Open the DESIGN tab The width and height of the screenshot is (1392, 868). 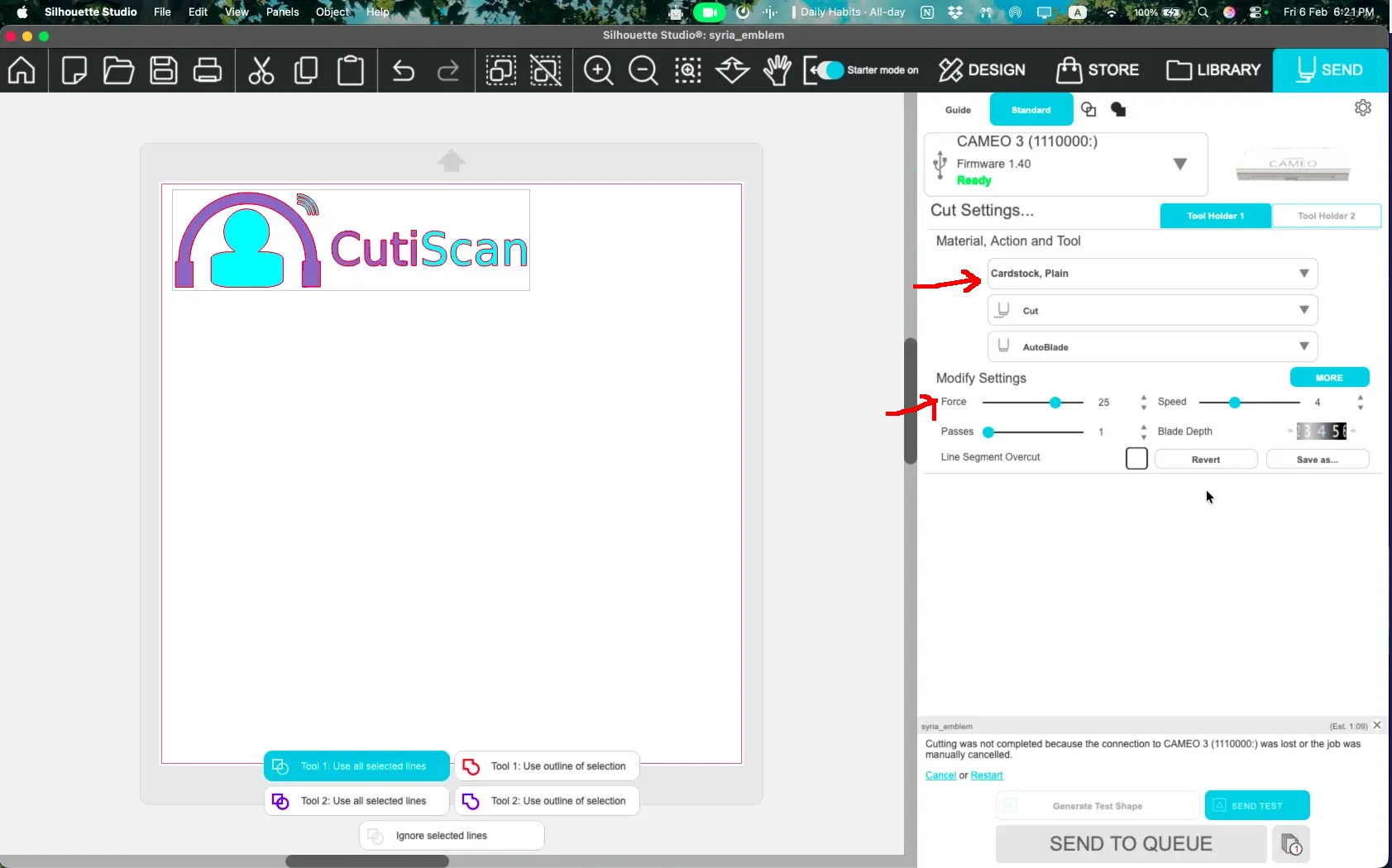pos(983,70)
